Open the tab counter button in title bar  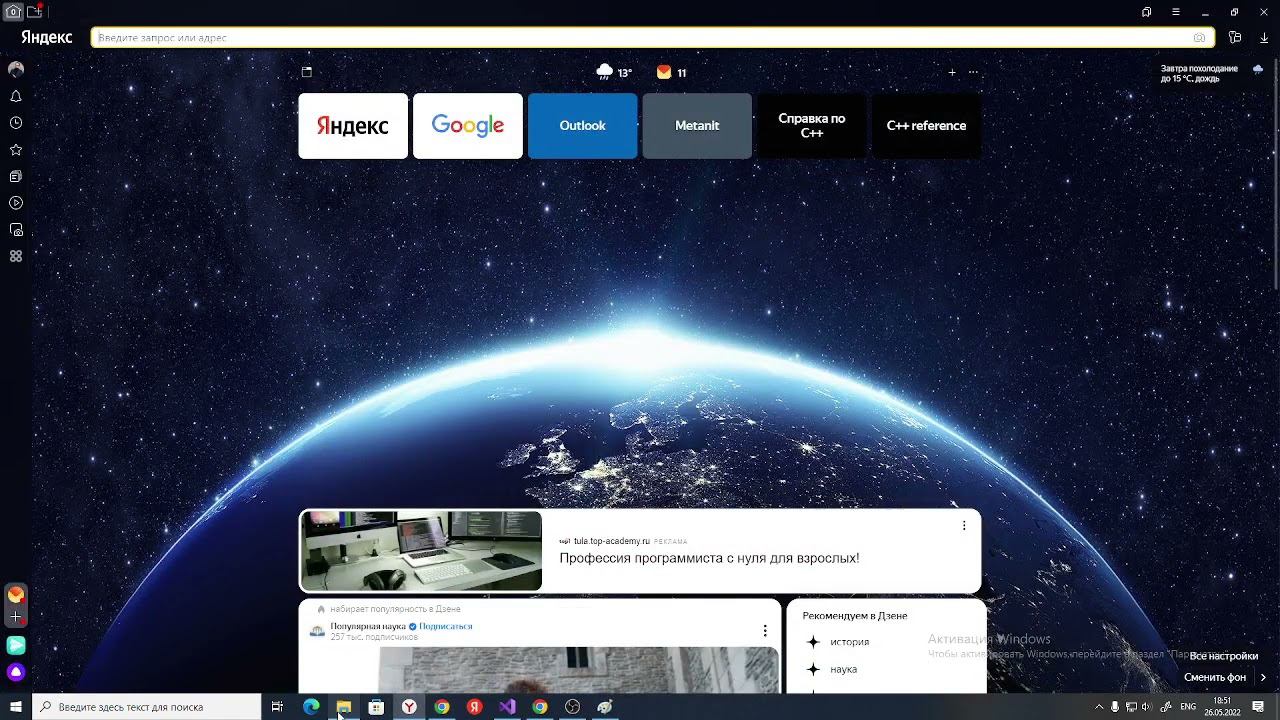[x=13, y=12]
